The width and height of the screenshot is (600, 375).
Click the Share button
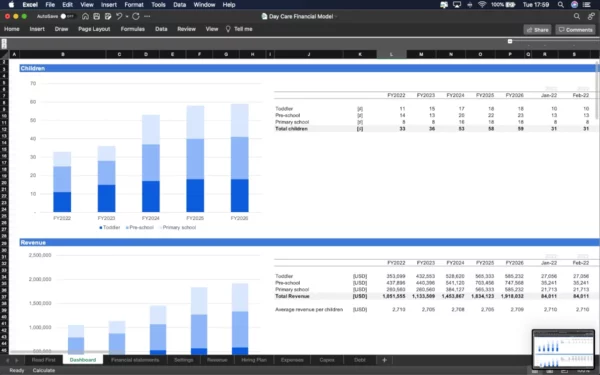(537, 30)
